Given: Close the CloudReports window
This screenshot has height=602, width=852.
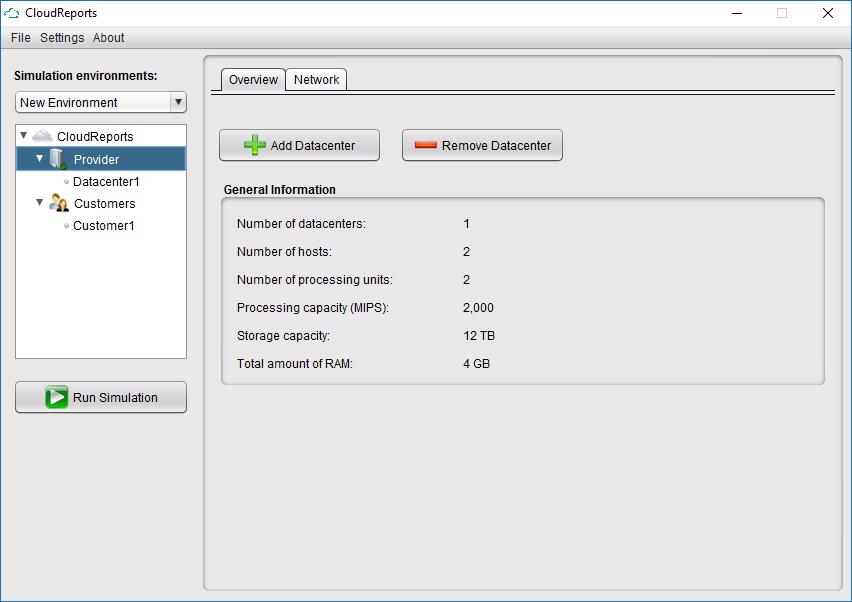Looking at the screenshot, I should click(828, 13).
